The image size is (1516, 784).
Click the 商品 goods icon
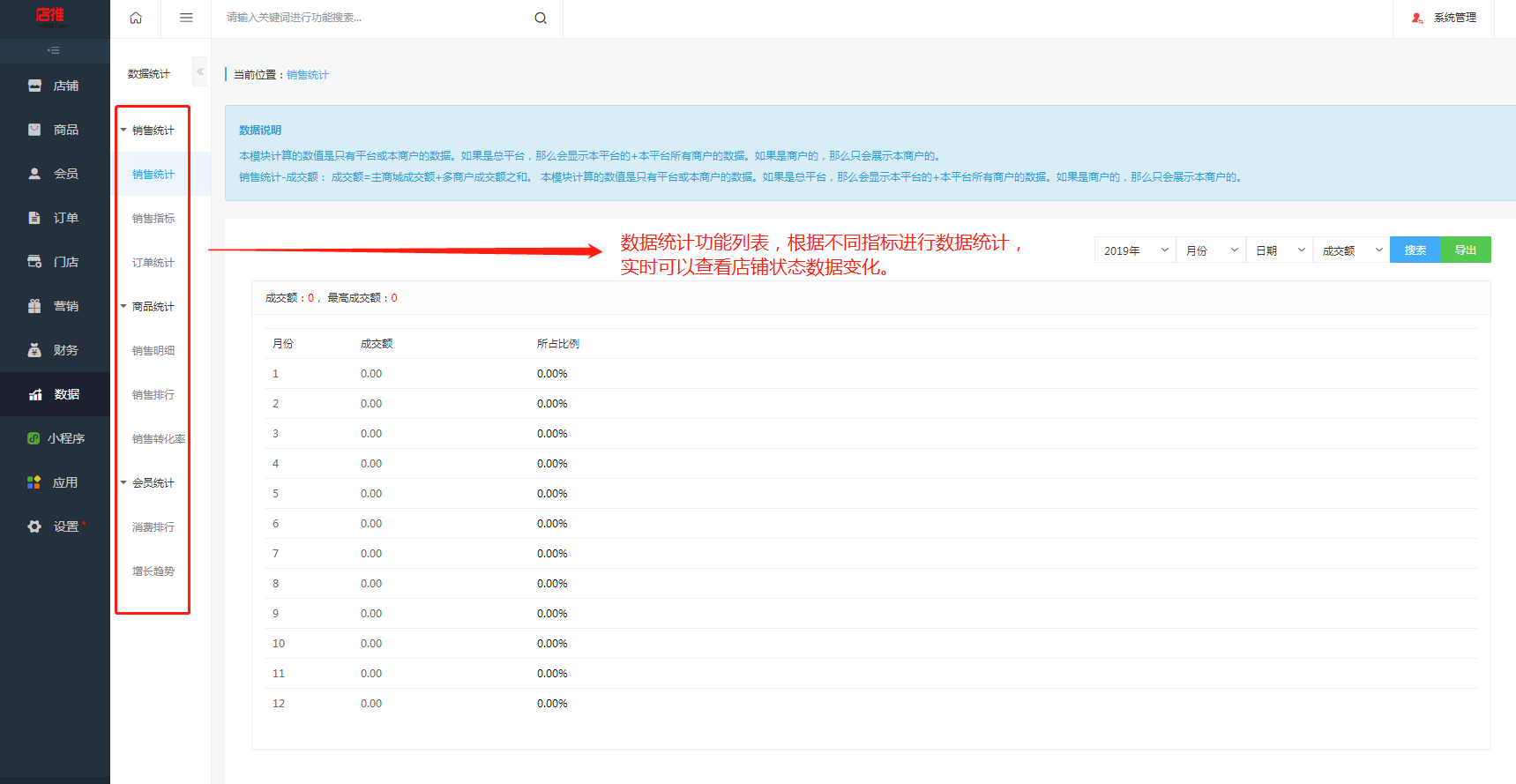(34, 130)
